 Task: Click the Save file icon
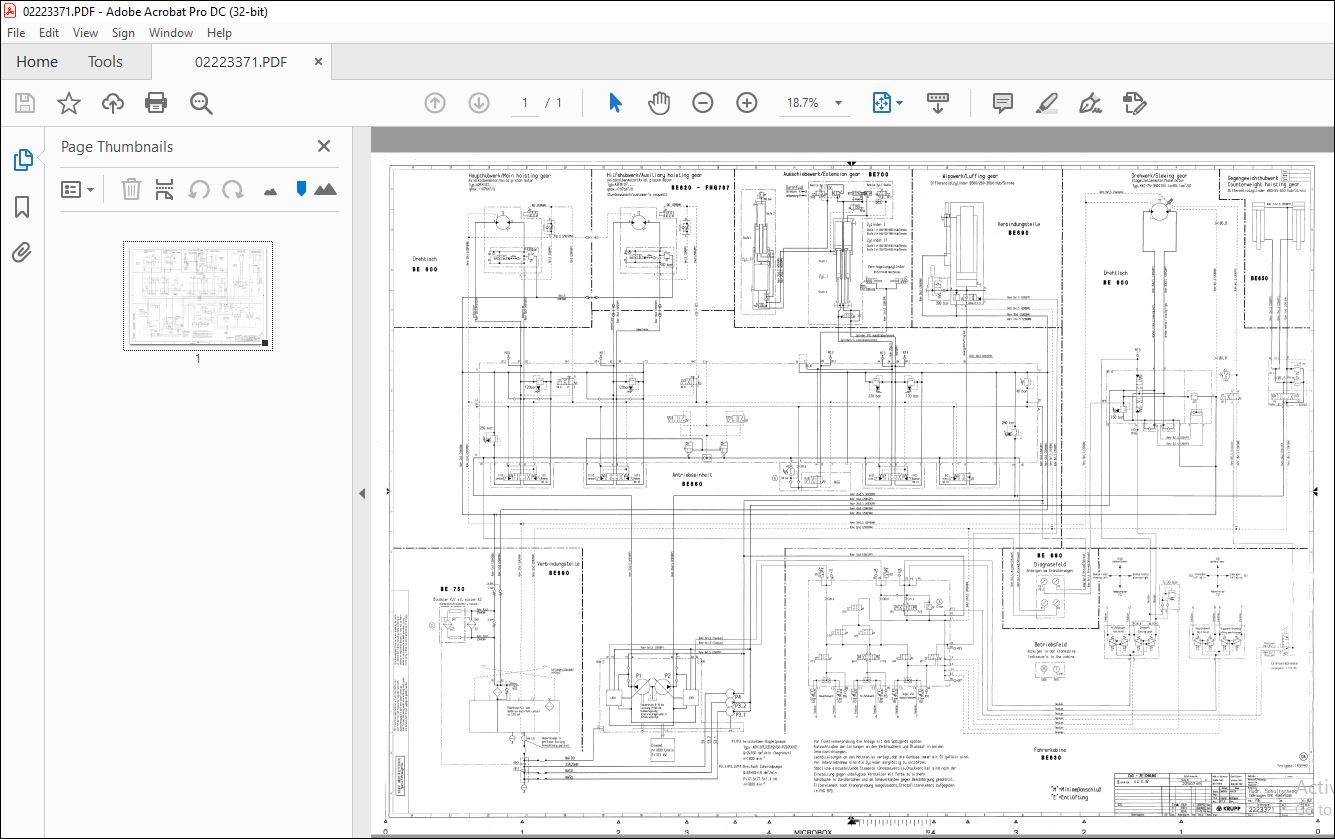(25, 103)
